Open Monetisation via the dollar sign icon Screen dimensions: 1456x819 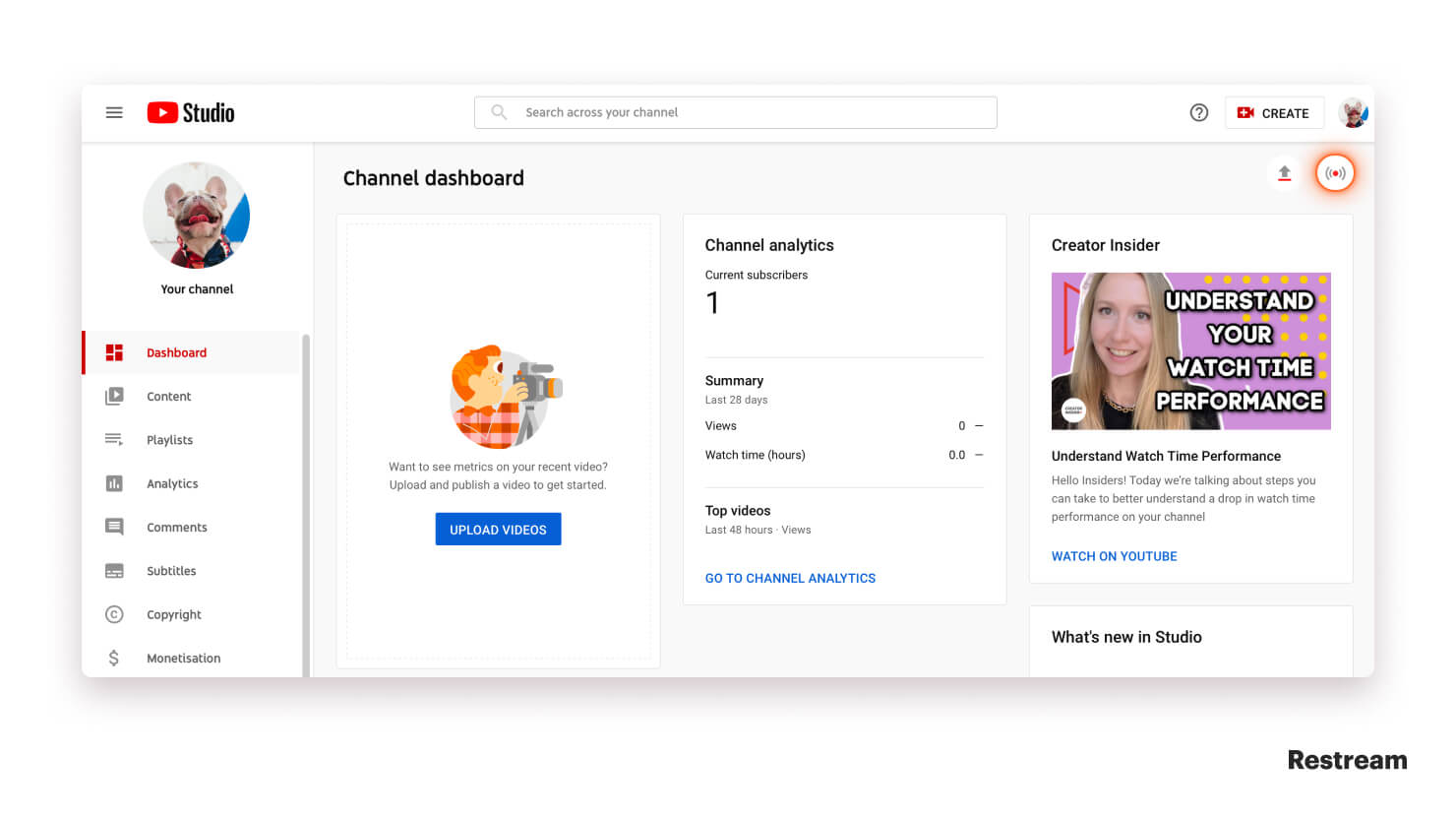tap(113, 658)
